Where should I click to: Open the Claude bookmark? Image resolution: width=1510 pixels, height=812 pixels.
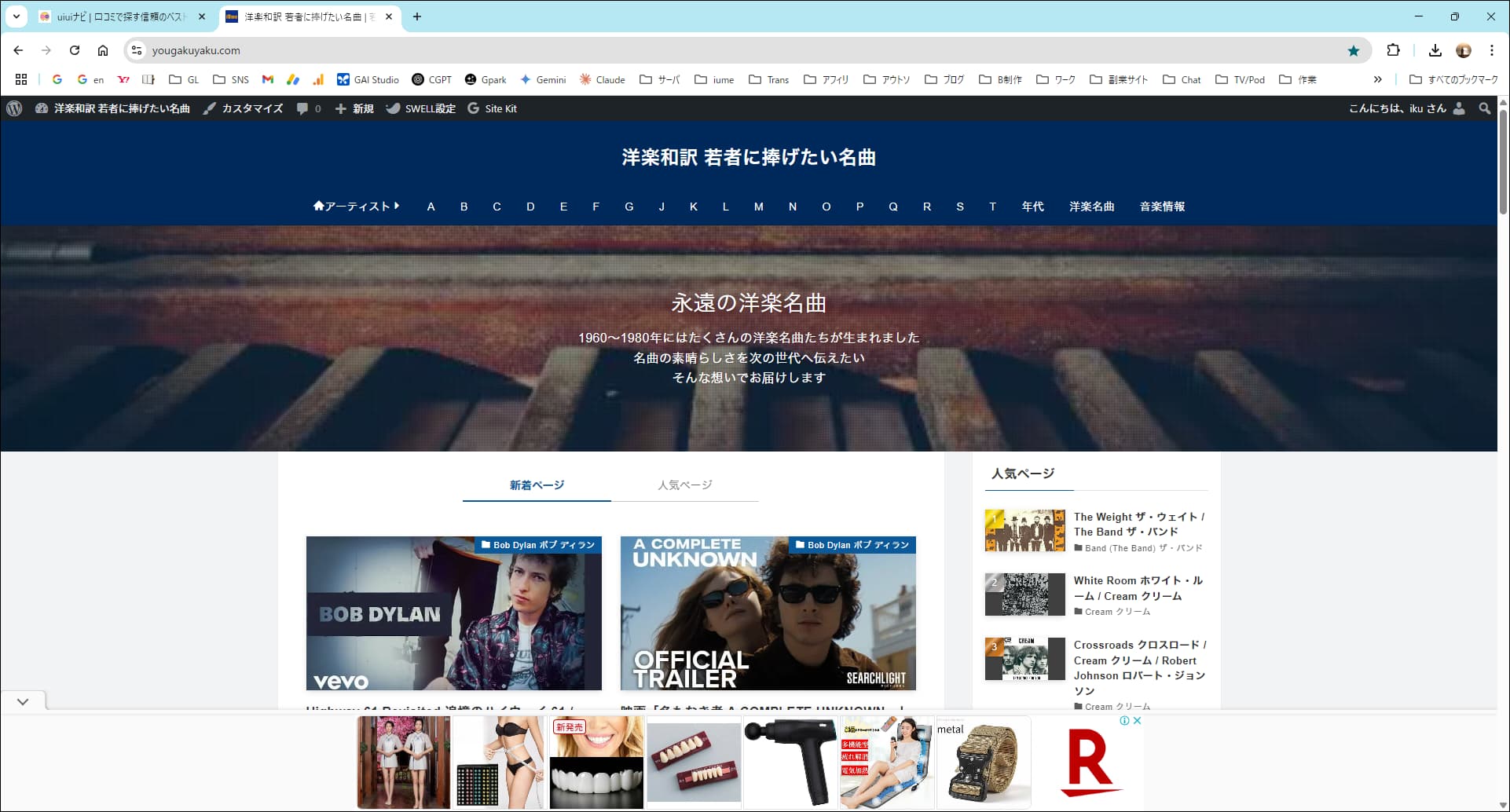coord(603,79)
